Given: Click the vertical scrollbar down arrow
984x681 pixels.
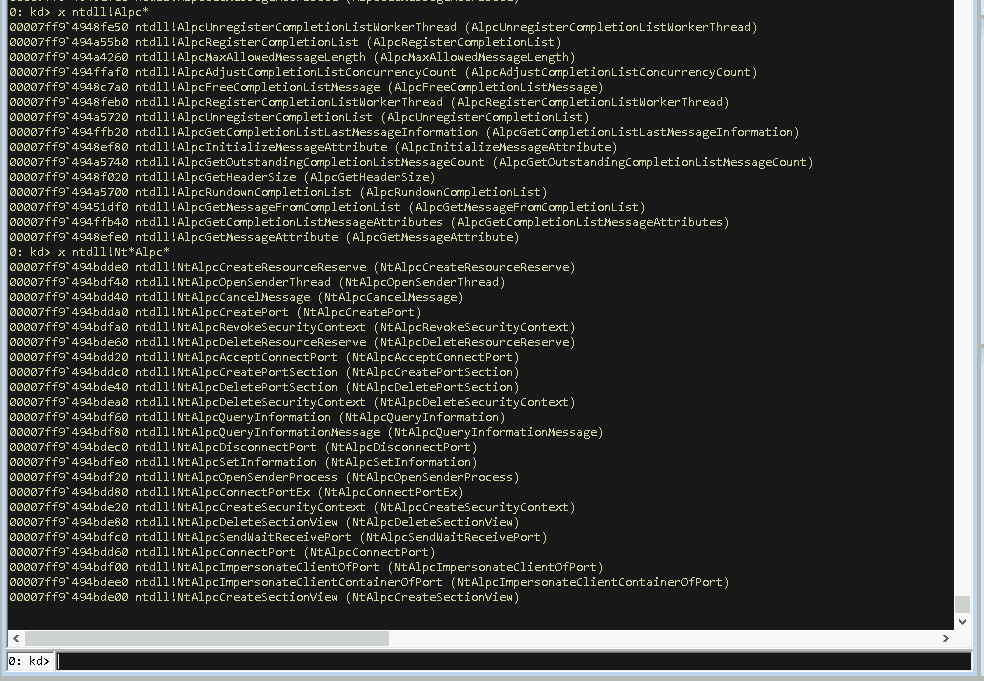Looking at the screenshot, I should point(961,620).
